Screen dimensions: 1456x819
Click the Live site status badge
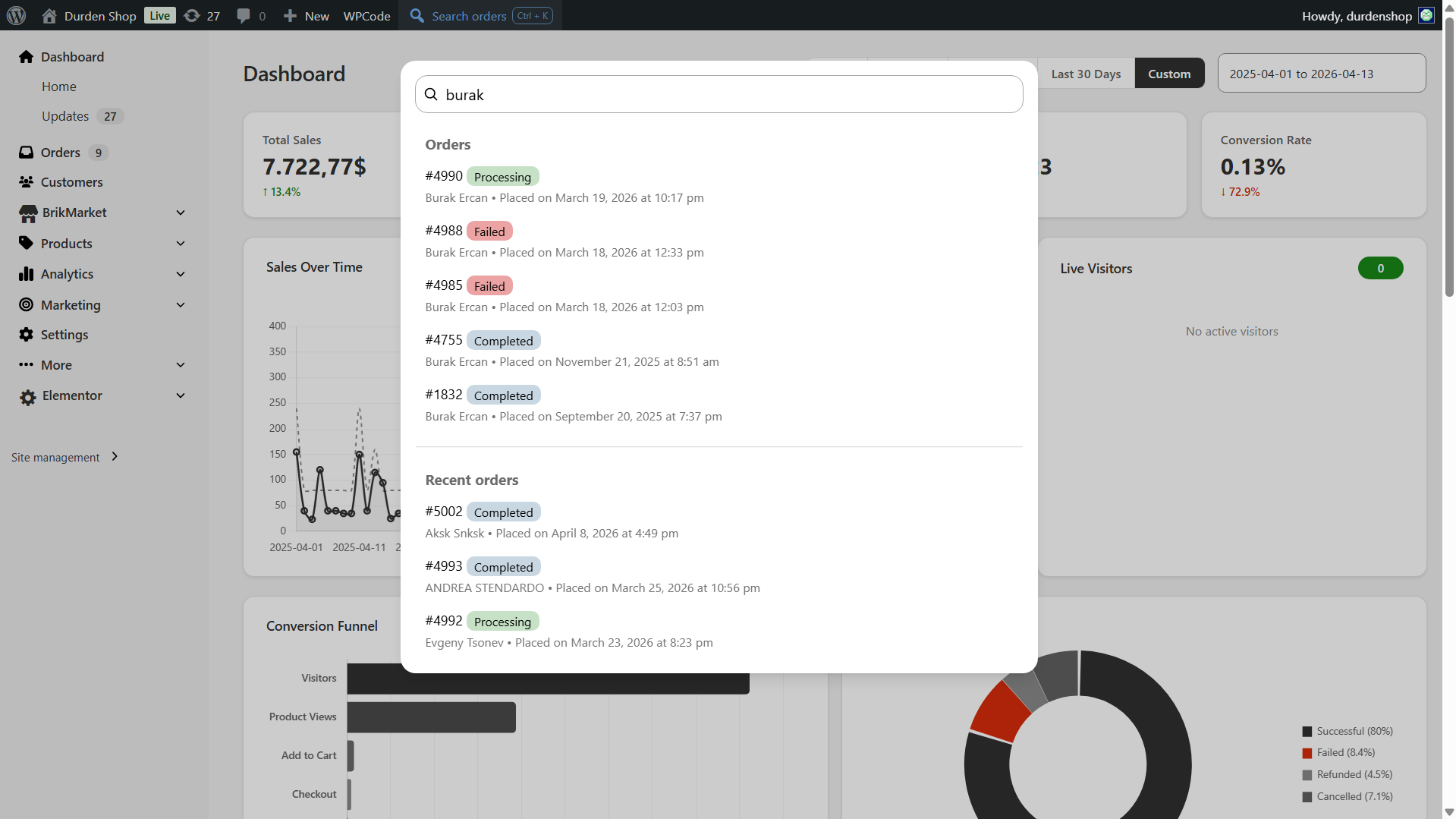point(159,16)
